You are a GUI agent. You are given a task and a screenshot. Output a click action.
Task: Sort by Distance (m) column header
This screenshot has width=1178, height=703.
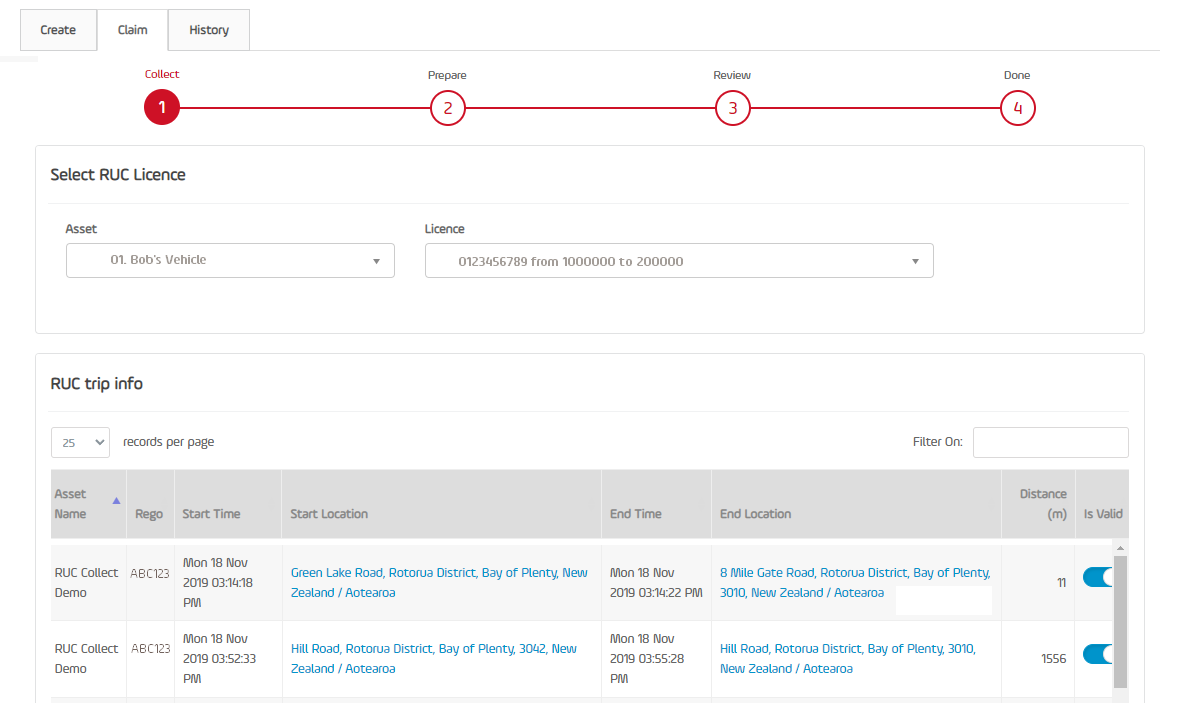coord(1038,504)
